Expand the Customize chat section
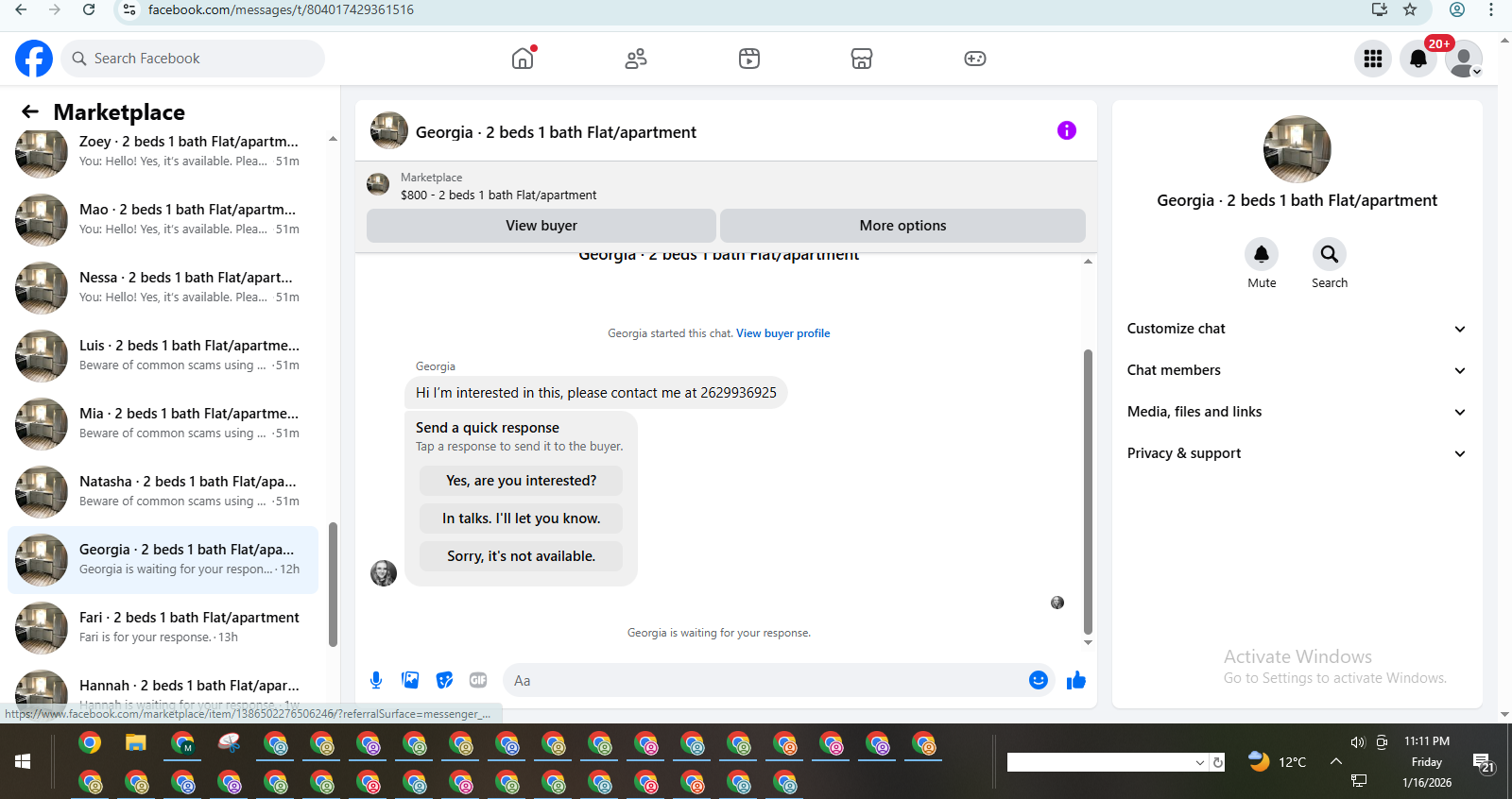Screen dimensions: 1512x799 click(1297, 329)
